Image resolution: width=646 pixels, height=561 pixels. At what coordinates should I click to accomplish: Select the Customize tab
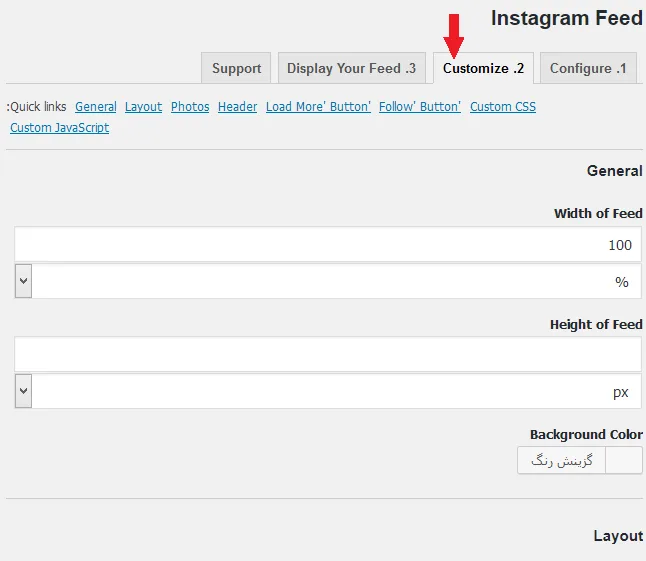483,68
